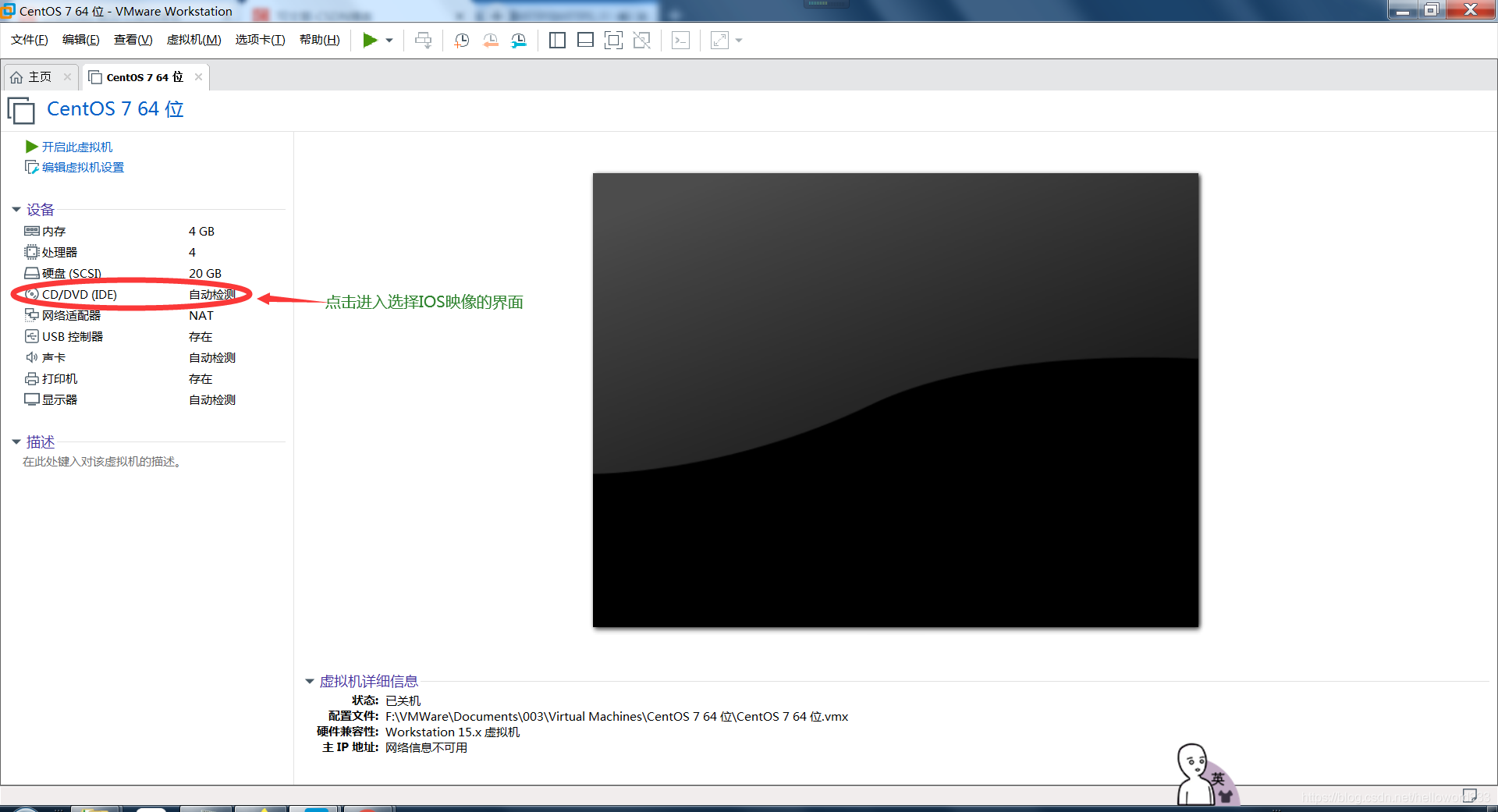Open the stretch display dropdown arrow
This screenshot has height=812, width=1498.
[x=739, y=41]
